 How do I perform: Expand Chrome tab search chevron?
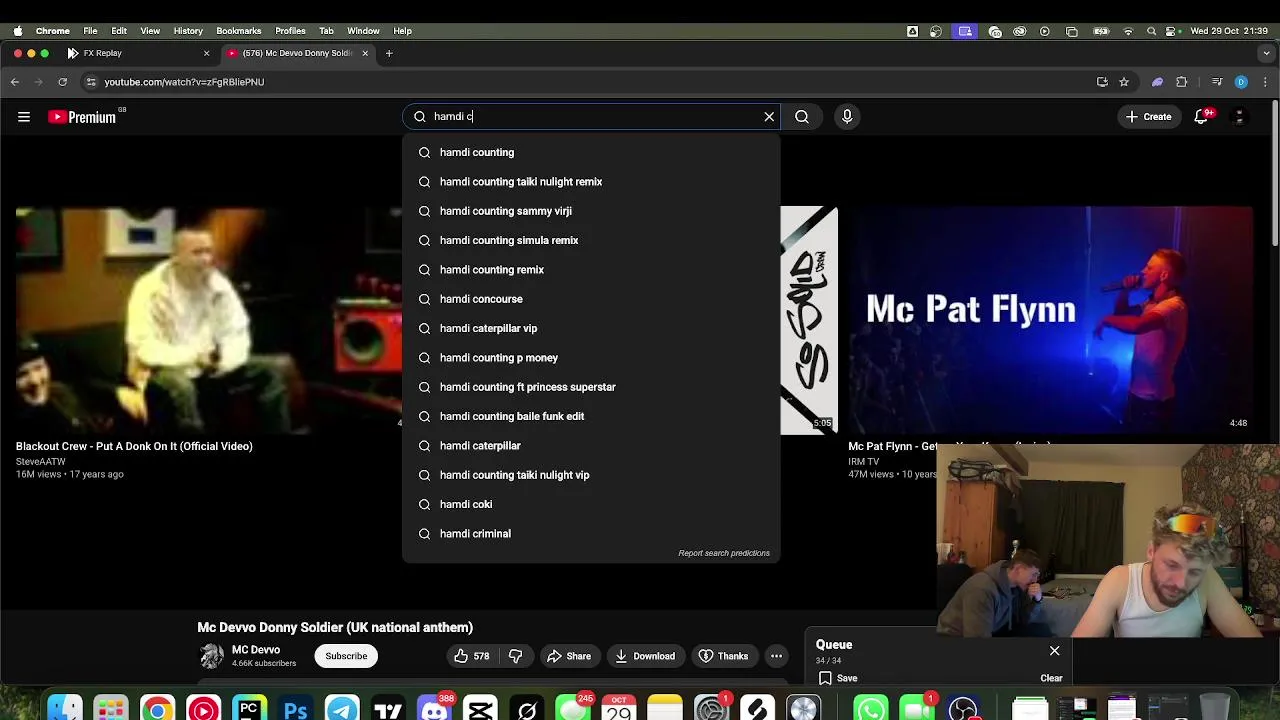[1264, 53]
